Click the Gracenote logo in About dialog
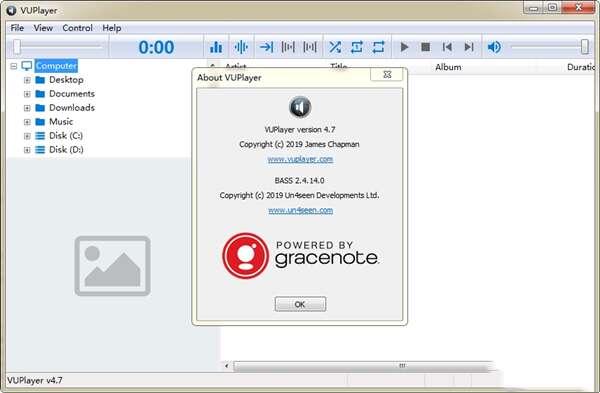600x393 pixels. click(x=301, y=256)
